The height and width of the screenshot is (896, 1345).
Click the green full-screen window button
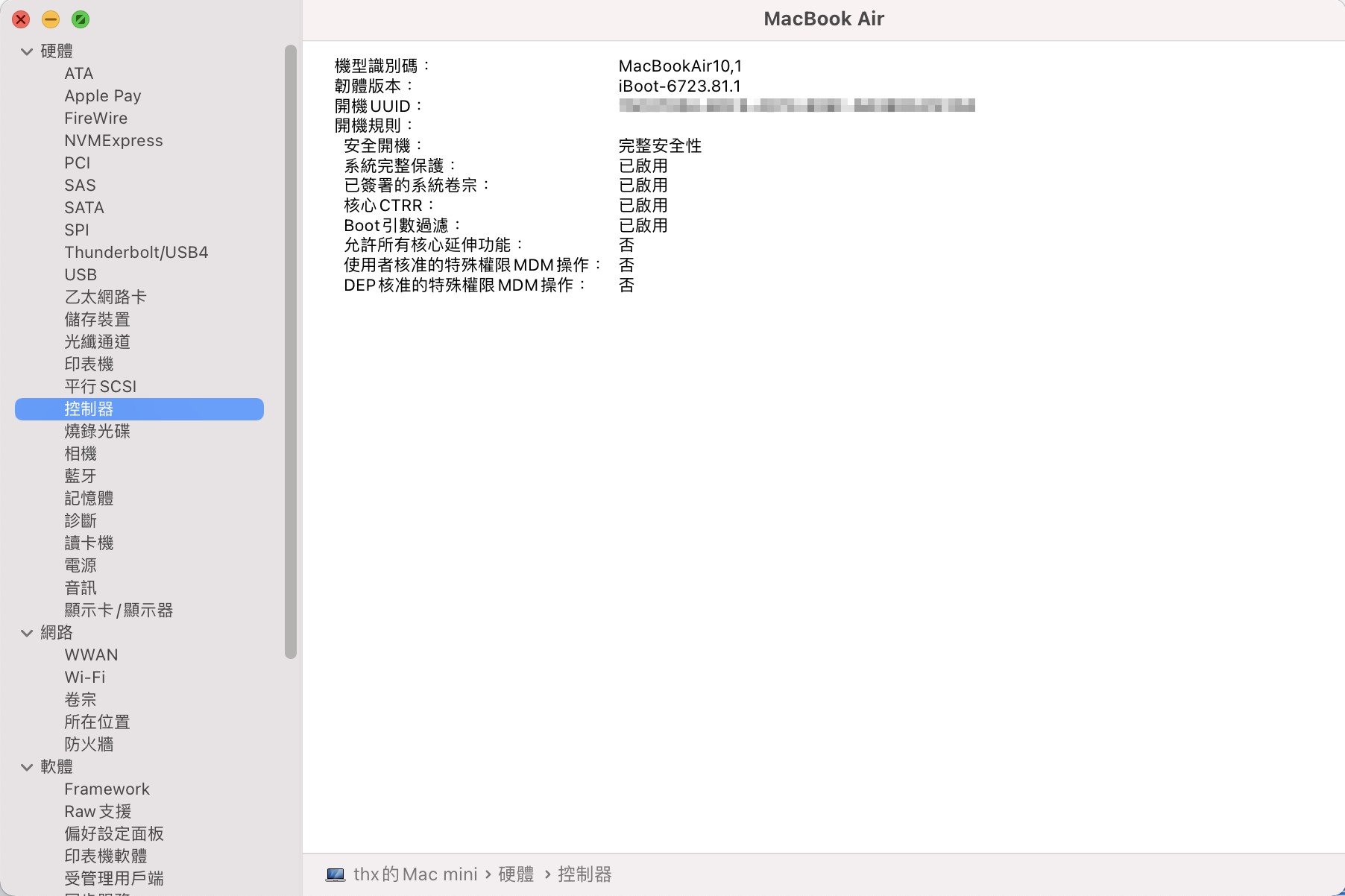pyautogui.click(x=81, y=19)
